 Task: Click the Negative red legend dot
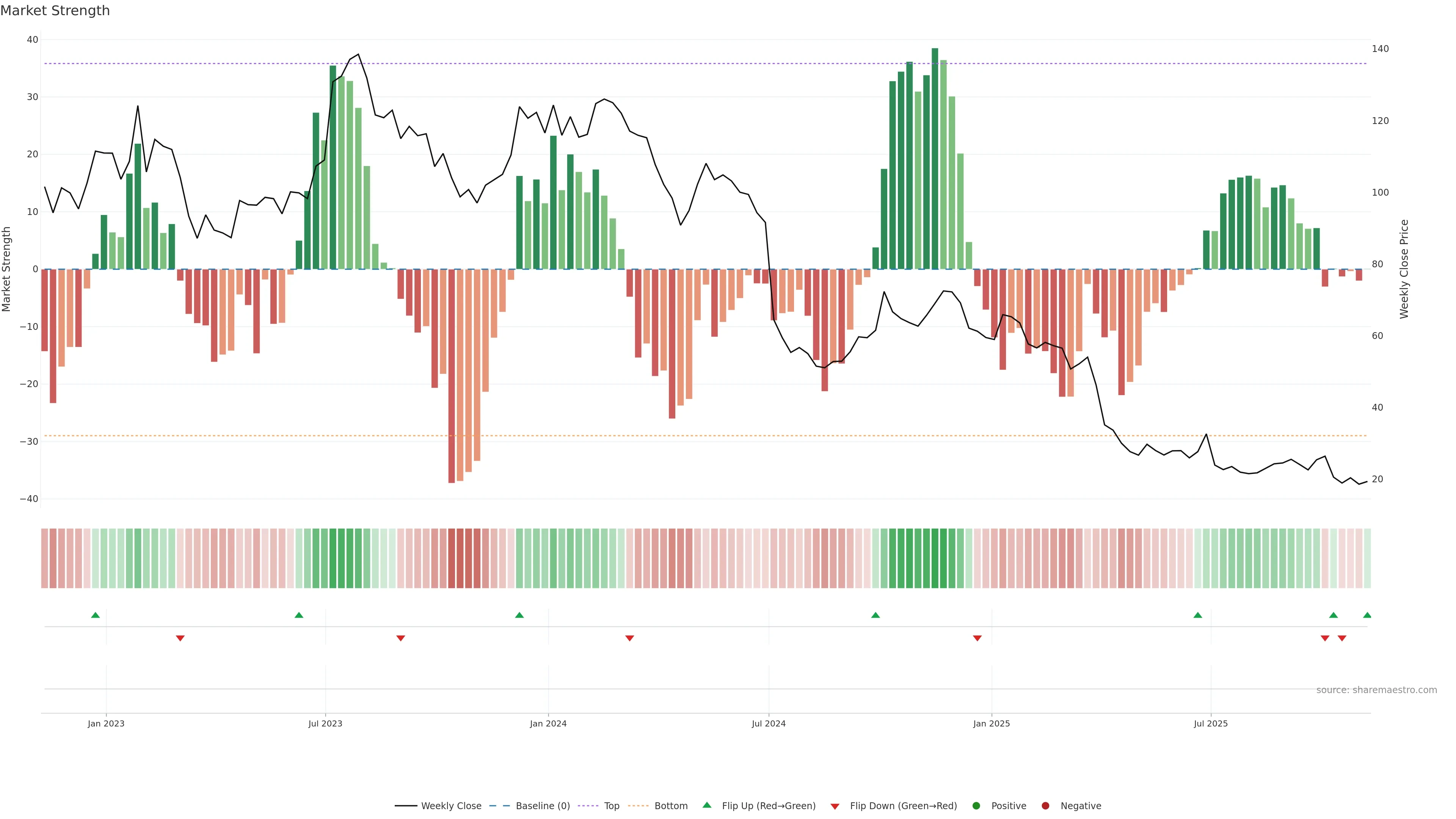pos(1045,806)
